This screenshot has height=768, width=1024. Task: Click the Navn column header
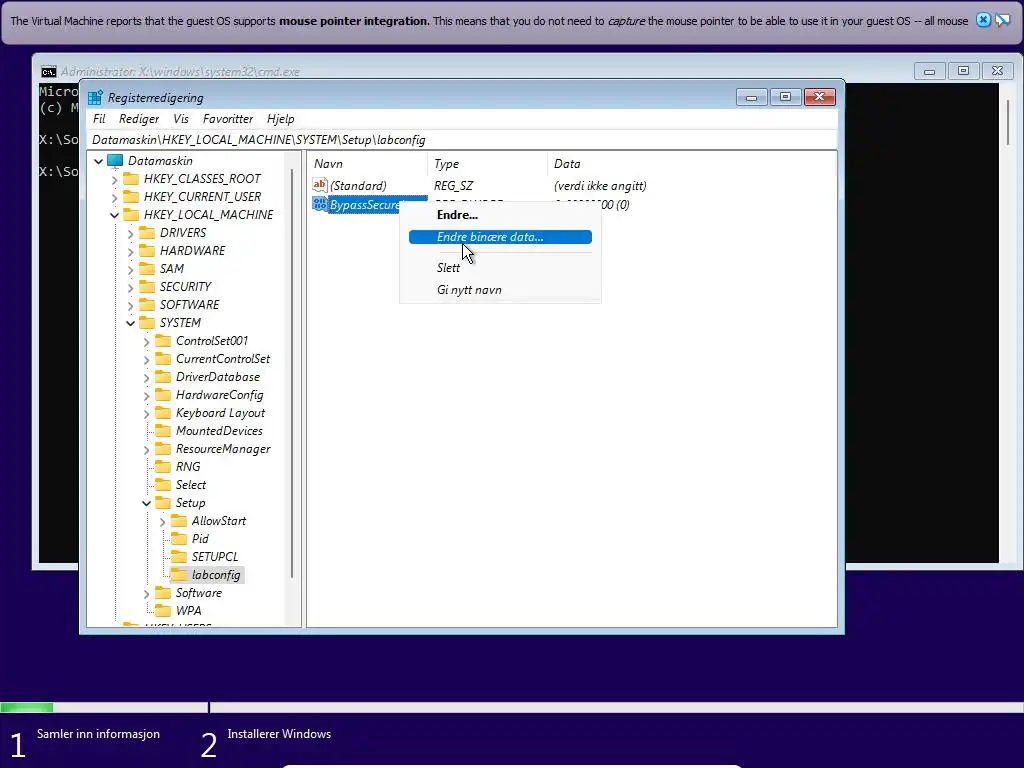pyautogui.click(x=368, y=164)
